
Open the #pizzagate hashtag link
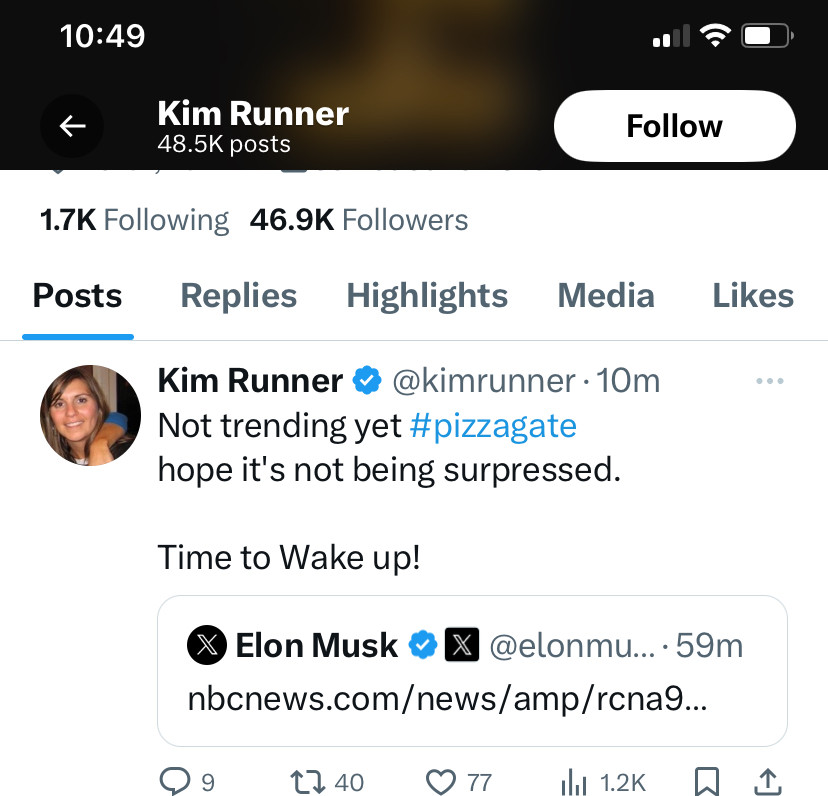[x=493, y=426]
